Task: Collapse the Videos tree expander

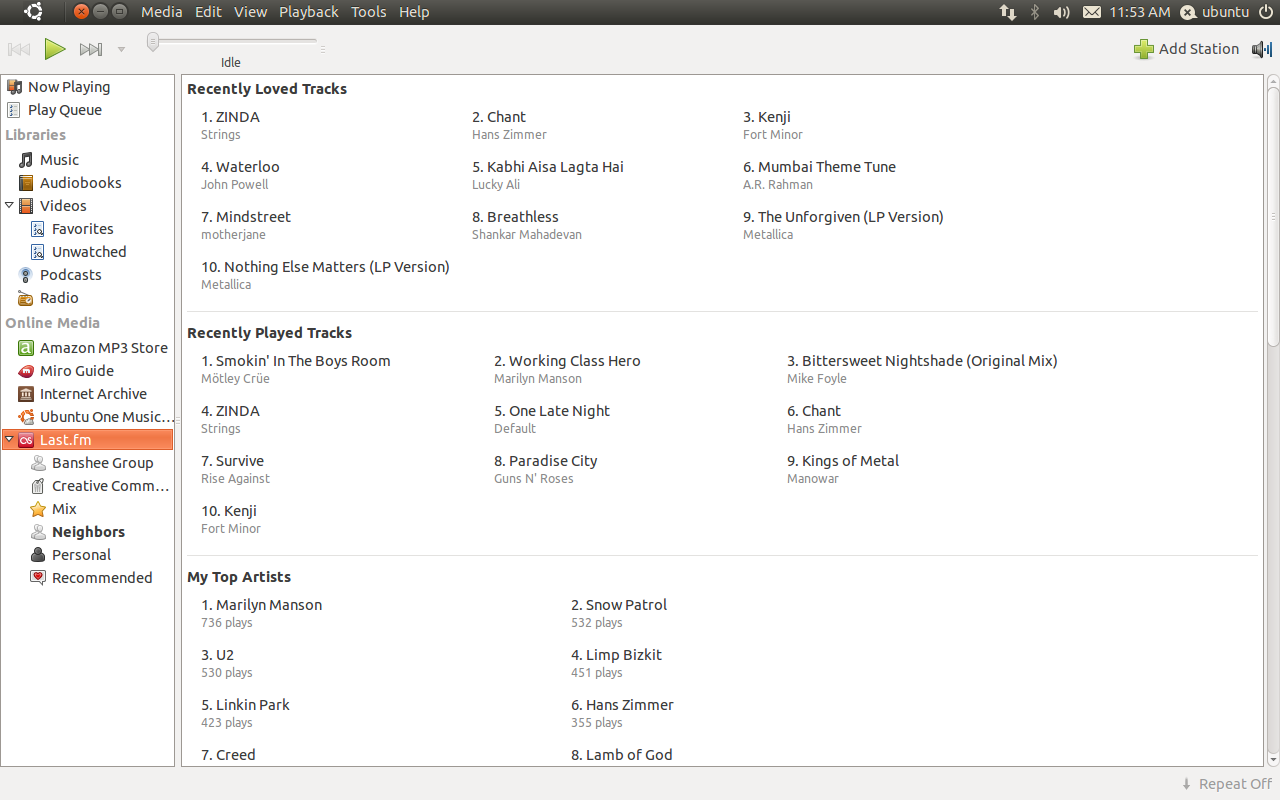Action: pyautogui.click(x=9, y=205)
